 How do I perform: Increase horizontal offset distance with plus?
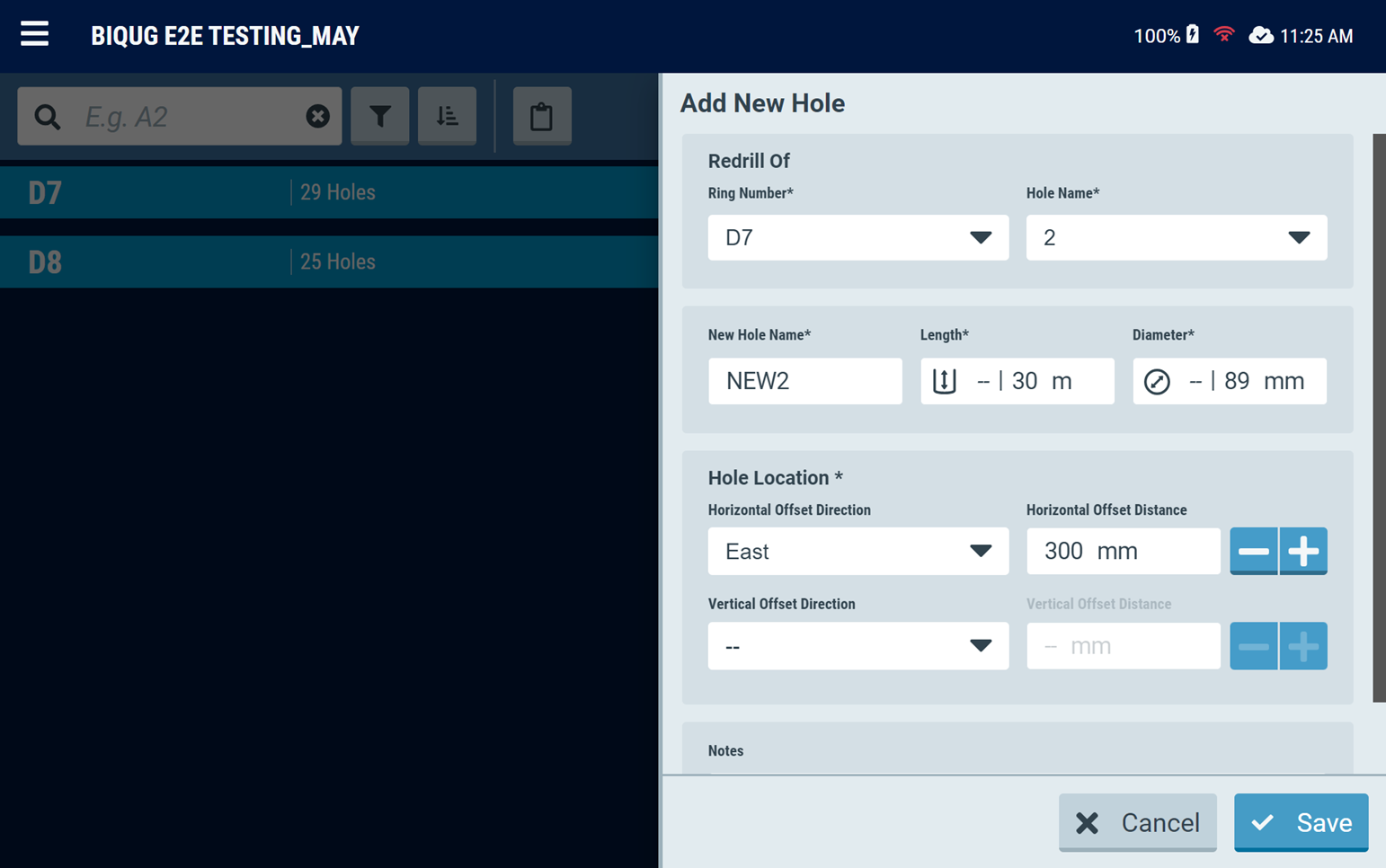1303,551
